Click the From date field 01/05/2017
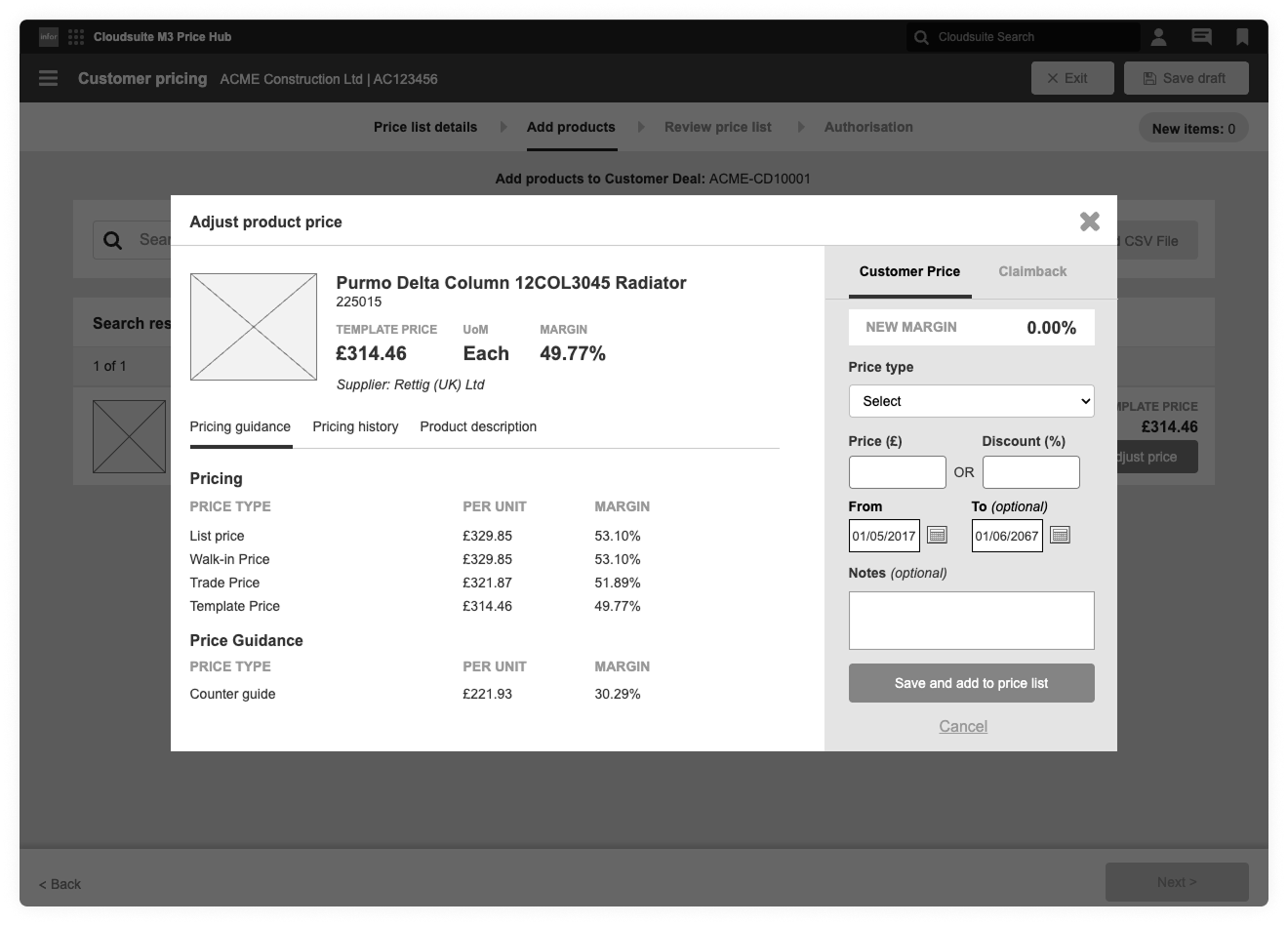The width and height of the screenshot is (1288, 926). tap(884, 536)
